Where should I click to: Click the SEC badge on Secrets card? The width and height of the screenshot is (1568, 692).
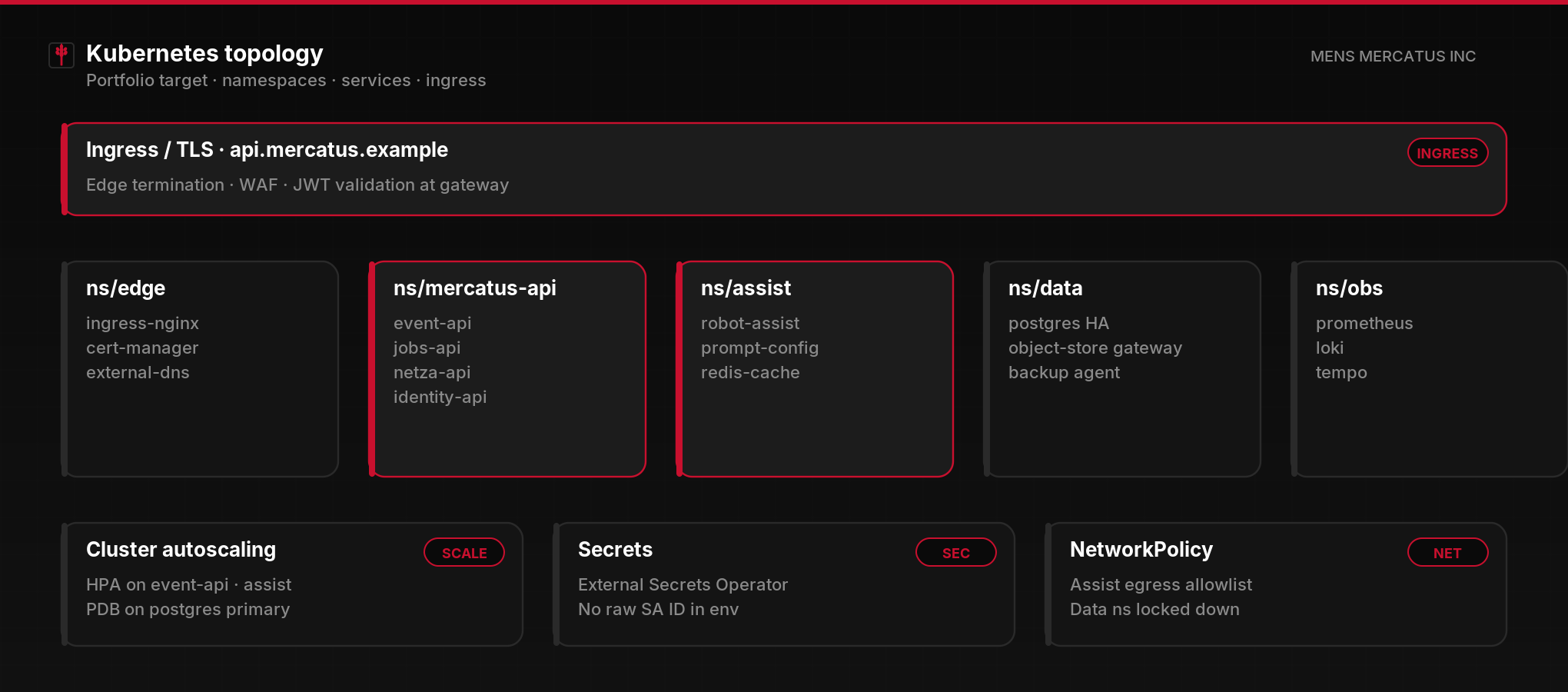tap(956, 553)
